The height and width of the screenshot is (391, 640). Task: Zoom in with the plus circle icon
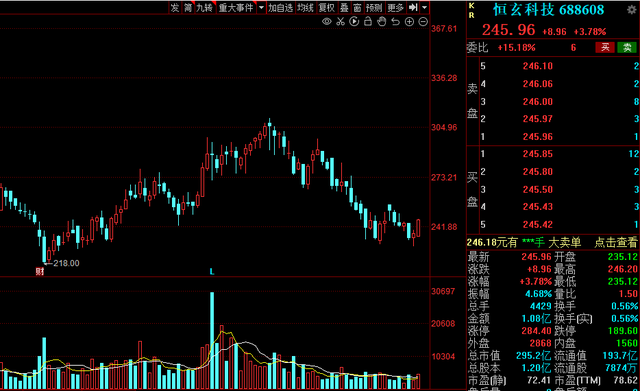[x=409, y=22]
